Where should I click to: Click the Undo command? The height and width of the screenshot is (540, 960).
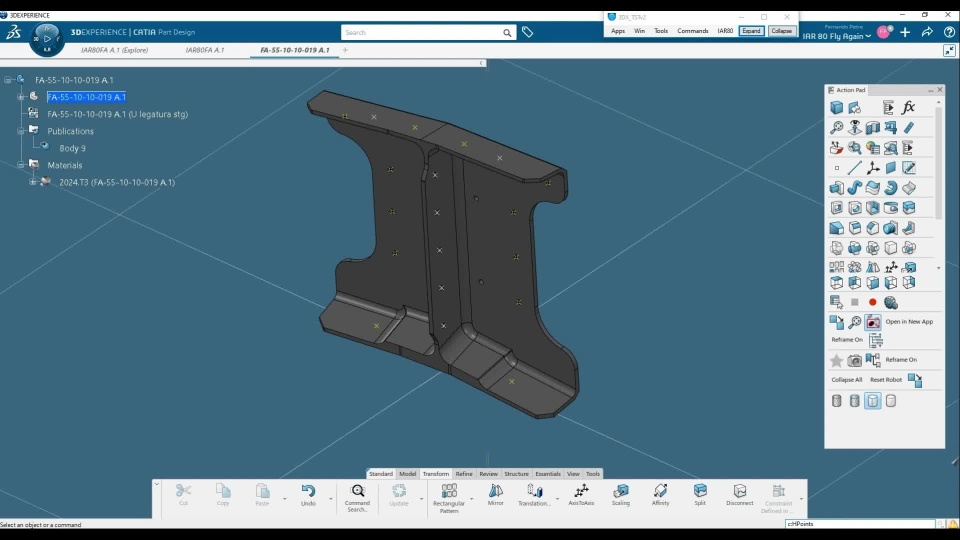tap(308, 495)
